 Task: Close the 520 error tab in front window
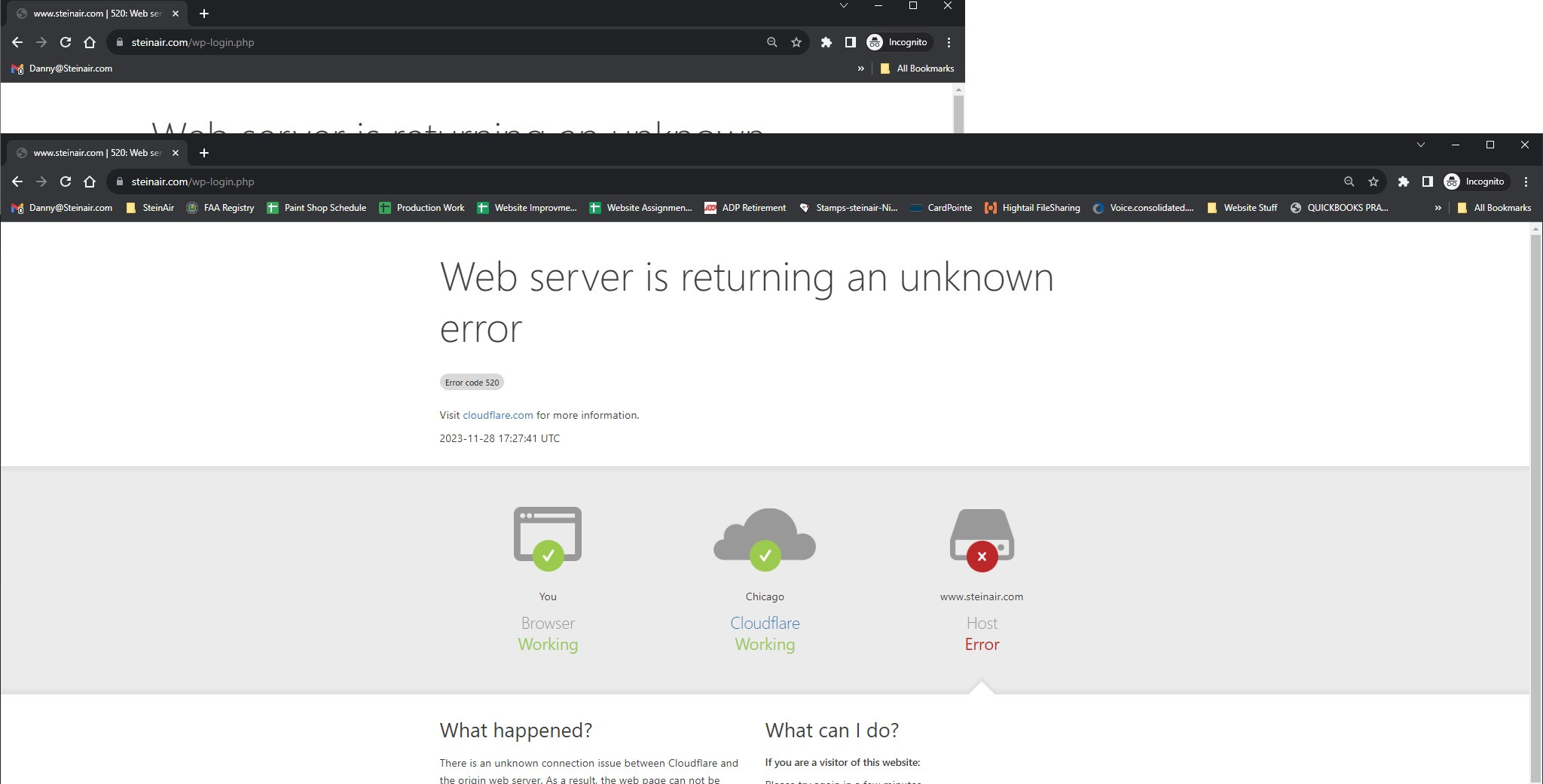click(176, 153)
